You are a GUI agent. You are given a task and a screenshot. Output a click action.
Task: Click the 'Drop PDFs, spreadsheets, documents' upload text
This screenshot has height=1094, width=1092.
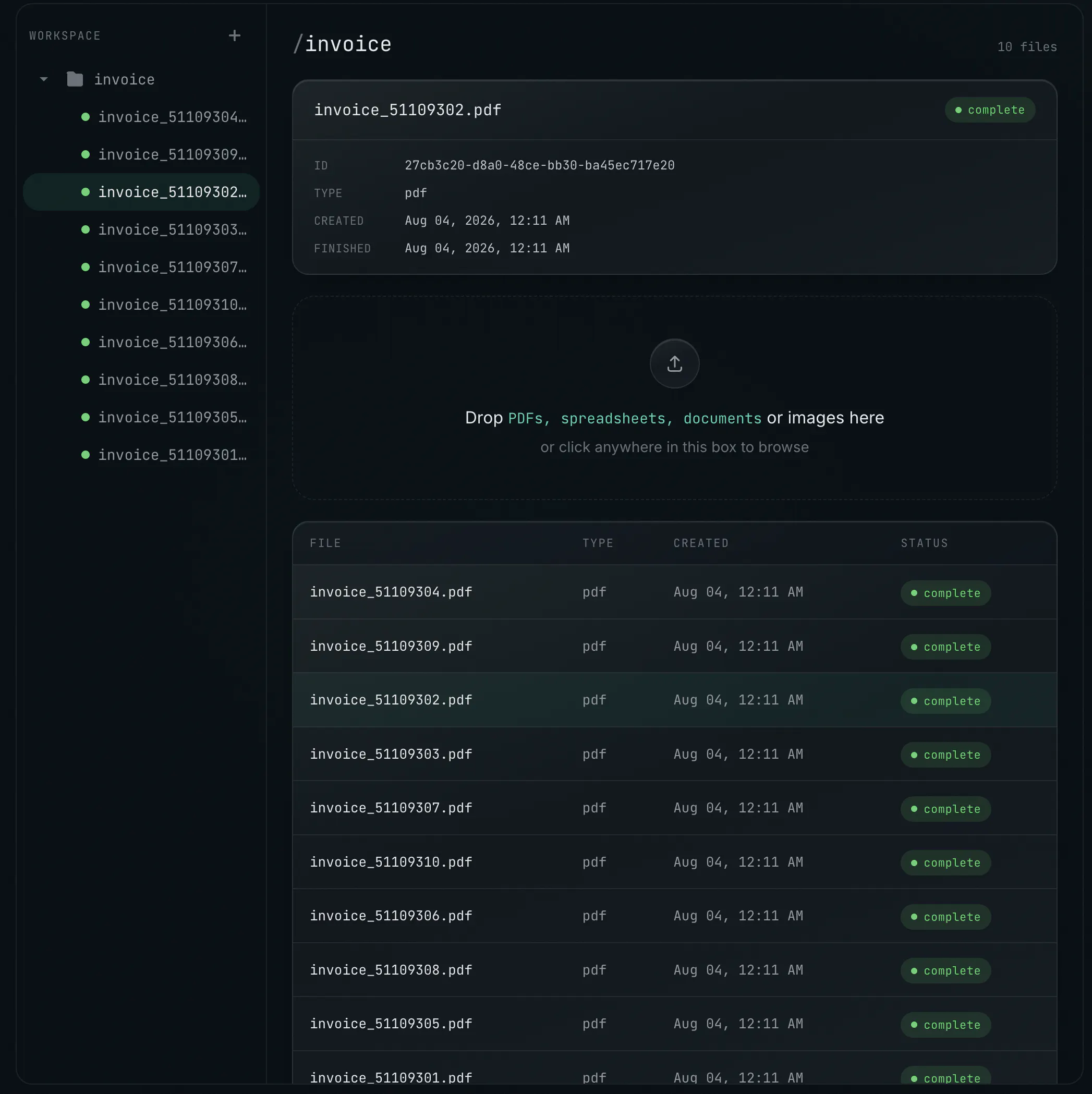[x=674, y=418]
